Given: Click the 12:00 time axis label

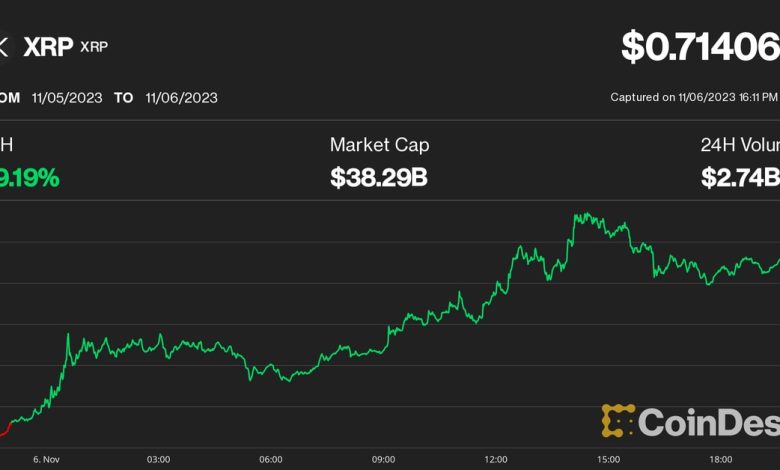Looking at the screenshot, I should 496,458.
